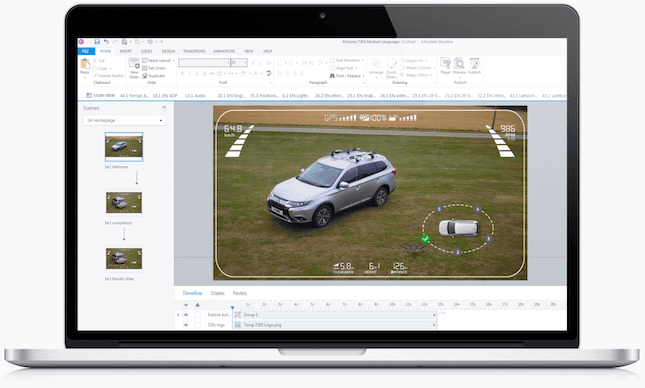This screenshot has height=388, width=645.
Task: Toggle lock for all timeline layers
Action: coord(197,305)
